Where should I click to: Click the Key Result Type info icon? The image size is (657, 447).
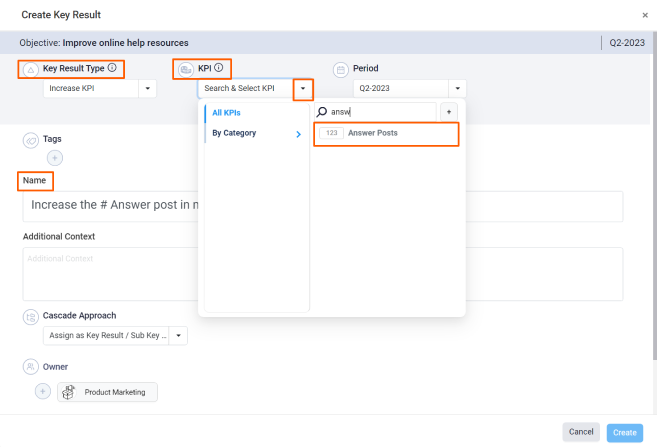[112, 67]
